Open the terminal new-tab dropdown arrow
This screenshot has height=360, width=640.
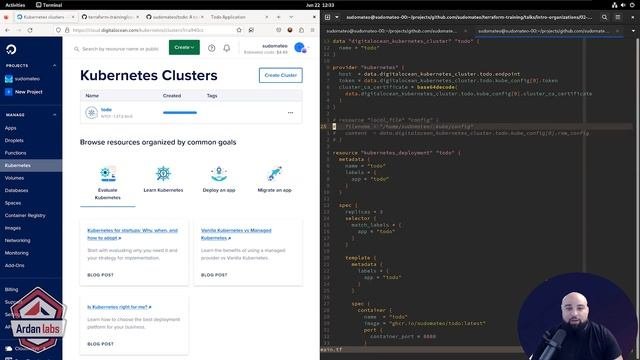[337, 17]
